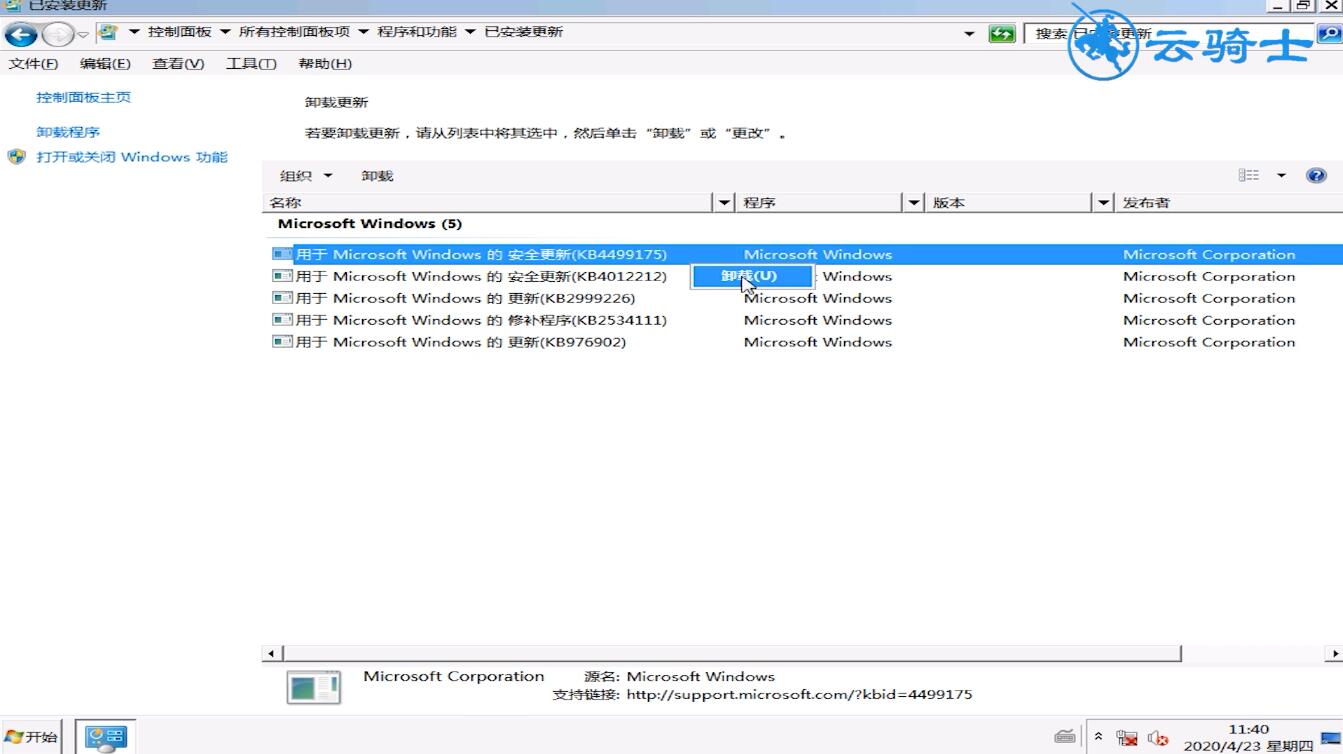1343x754 pixels.
Task: Click the taskbar clock showing 11:40
Action: (x=1248, y=738)
